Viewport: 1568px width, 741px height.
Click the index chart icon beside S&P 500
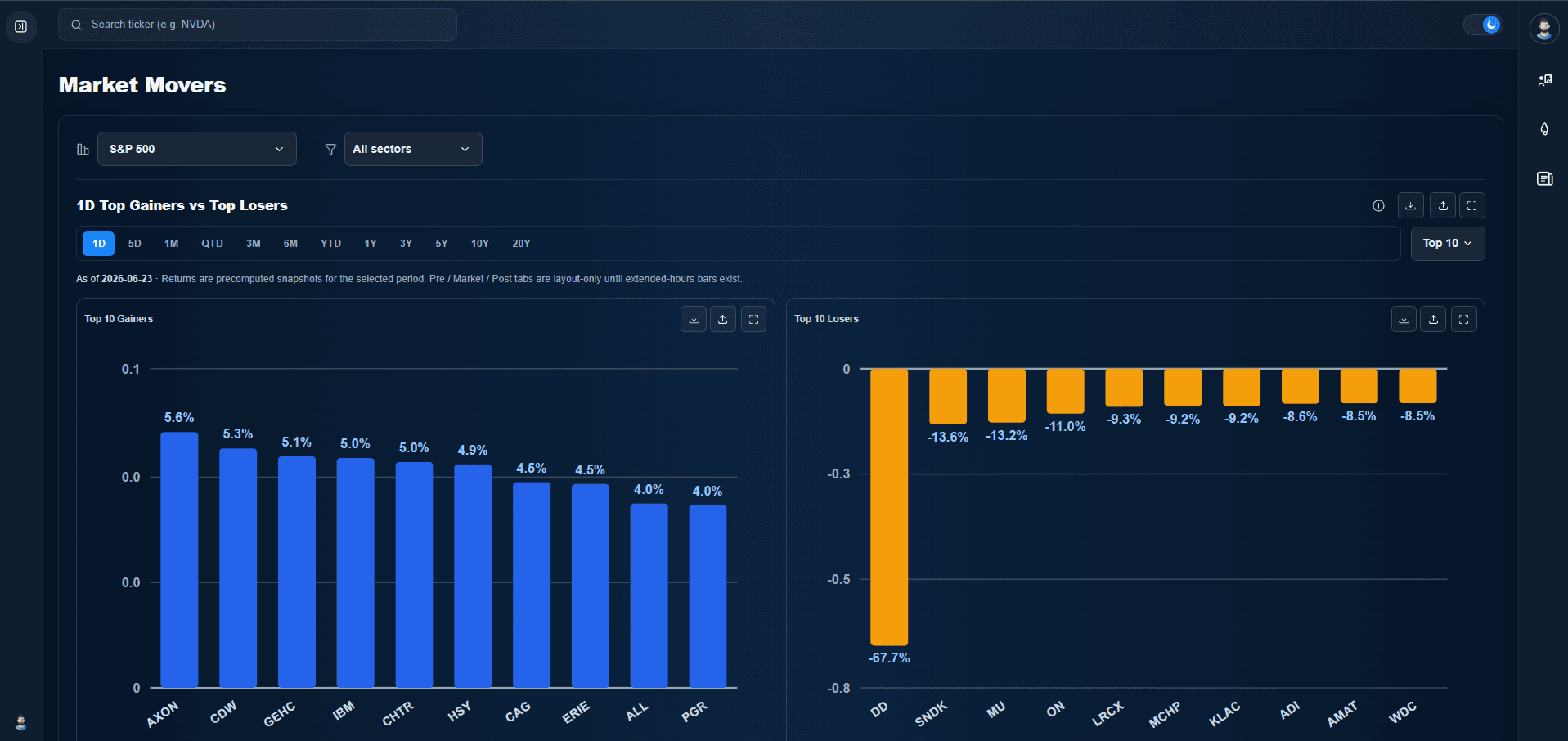83,149
